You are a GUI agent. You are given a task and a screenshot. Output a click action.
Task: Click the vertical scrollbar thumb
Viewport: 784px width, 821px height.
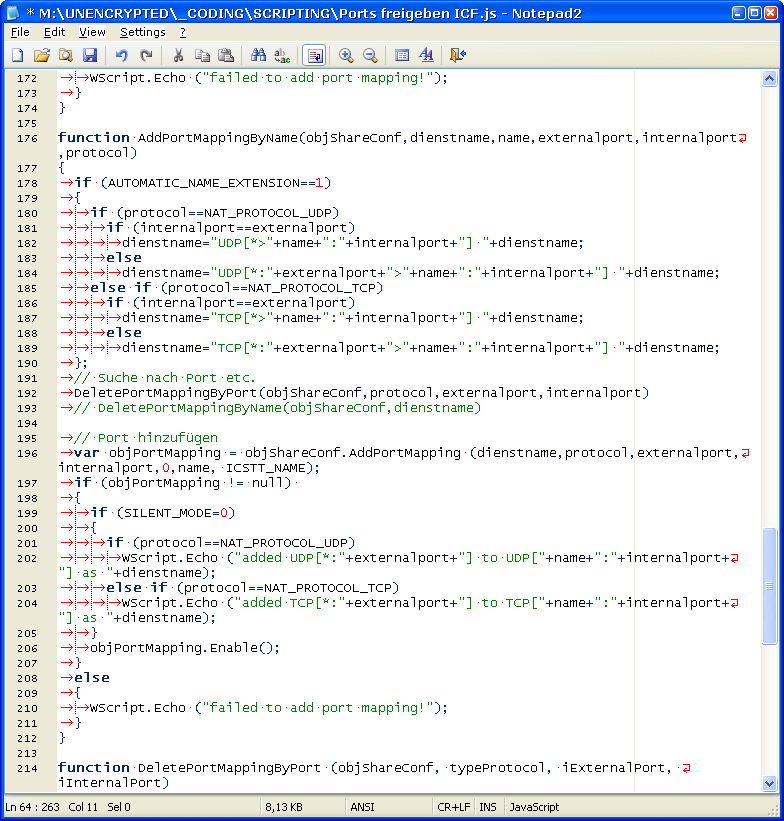pos(769,586)
